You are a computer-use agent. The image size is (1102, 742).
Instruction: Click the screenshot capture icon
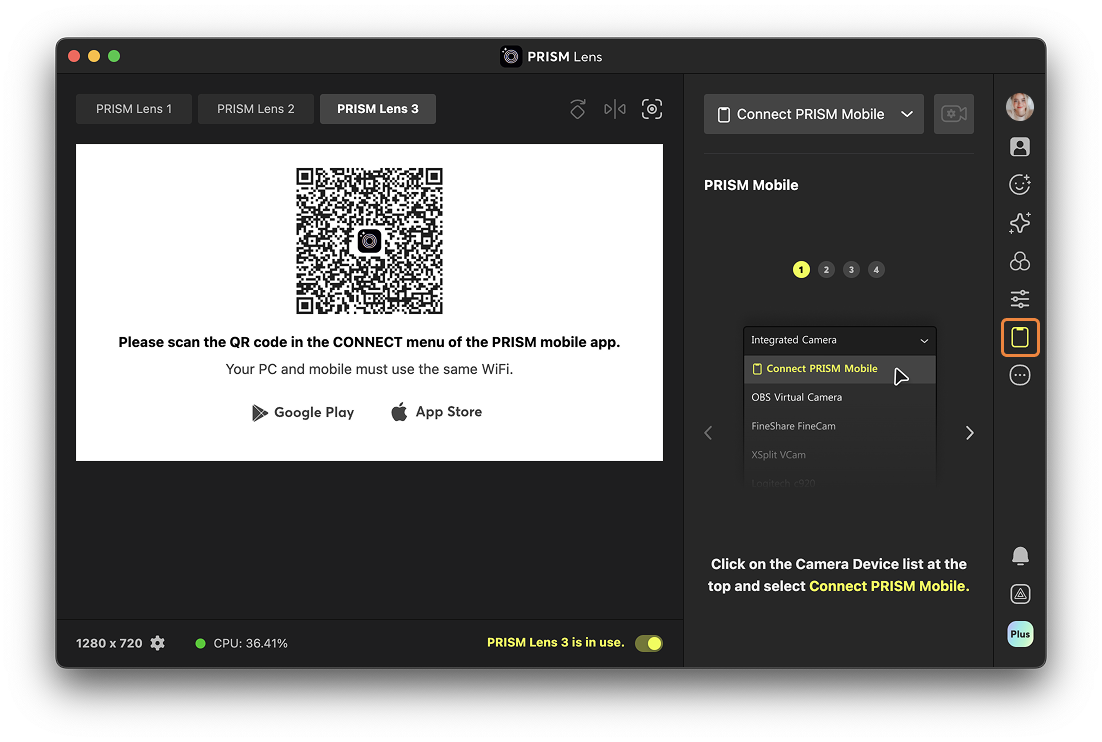(x=652, y=109)
